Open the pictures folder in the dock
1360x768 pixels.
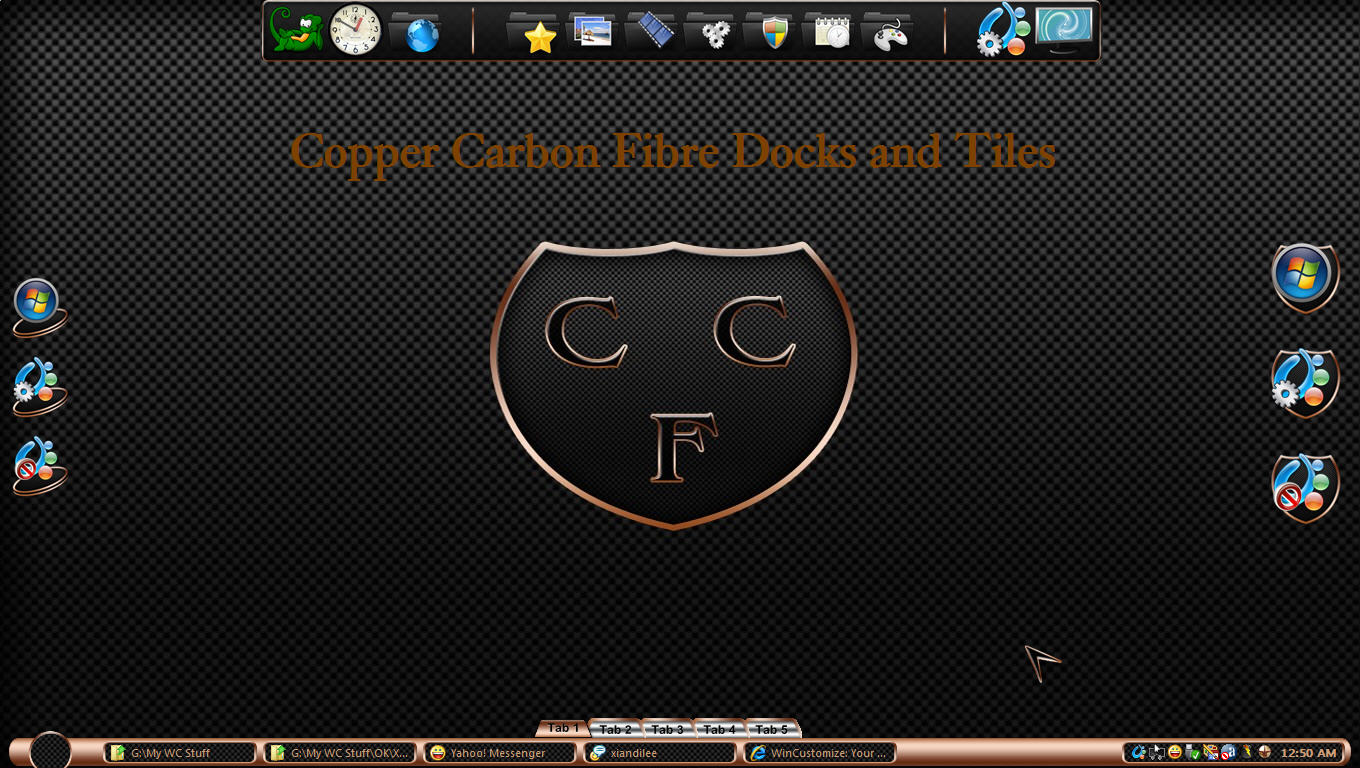click(x=594, y=31)
